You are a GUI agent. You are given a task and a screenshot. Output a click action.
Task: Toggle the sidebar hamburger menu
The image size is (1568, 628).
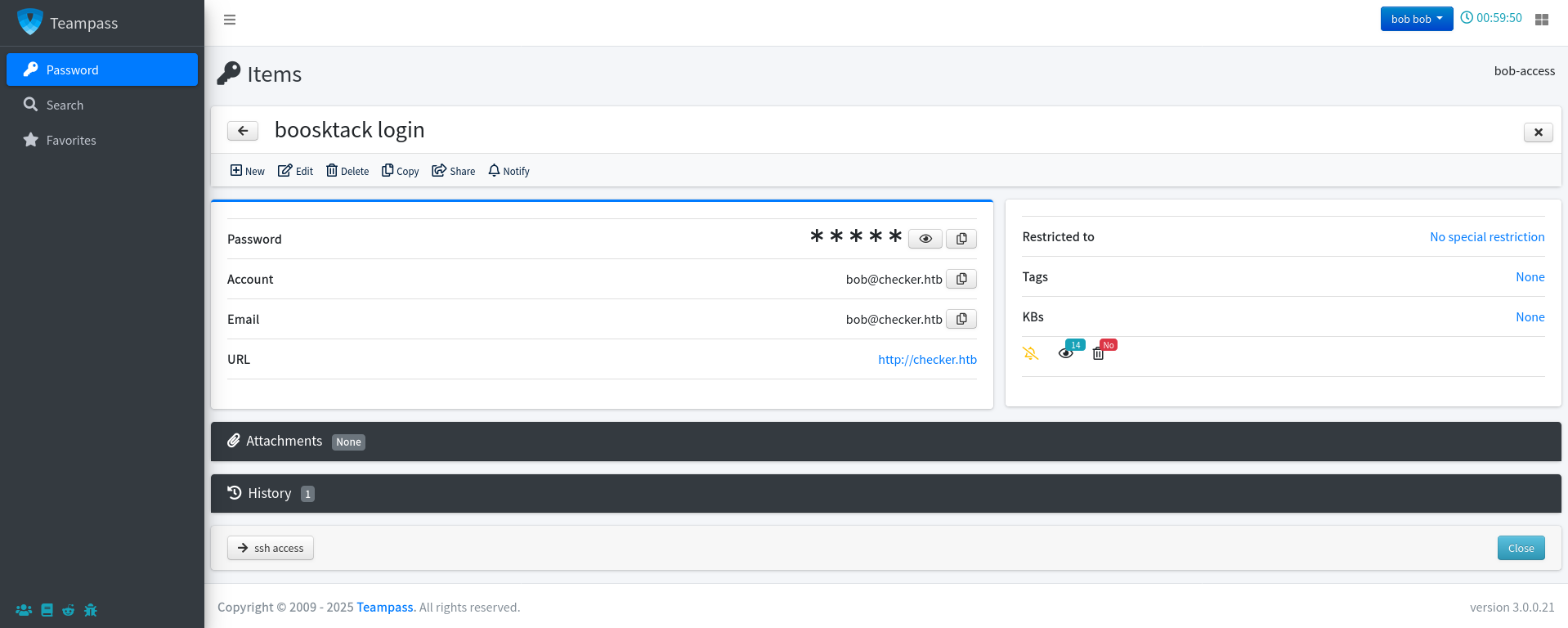(x=230, y=20)
